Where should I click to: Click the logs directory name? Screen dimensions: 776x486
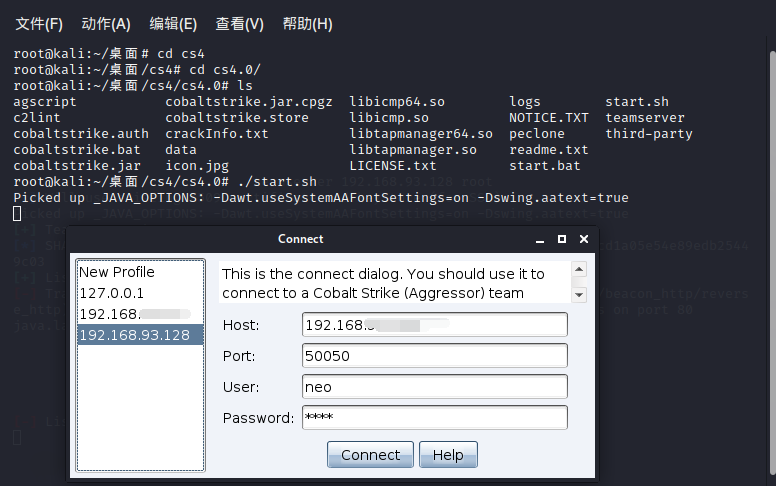(x=525, y=102)
